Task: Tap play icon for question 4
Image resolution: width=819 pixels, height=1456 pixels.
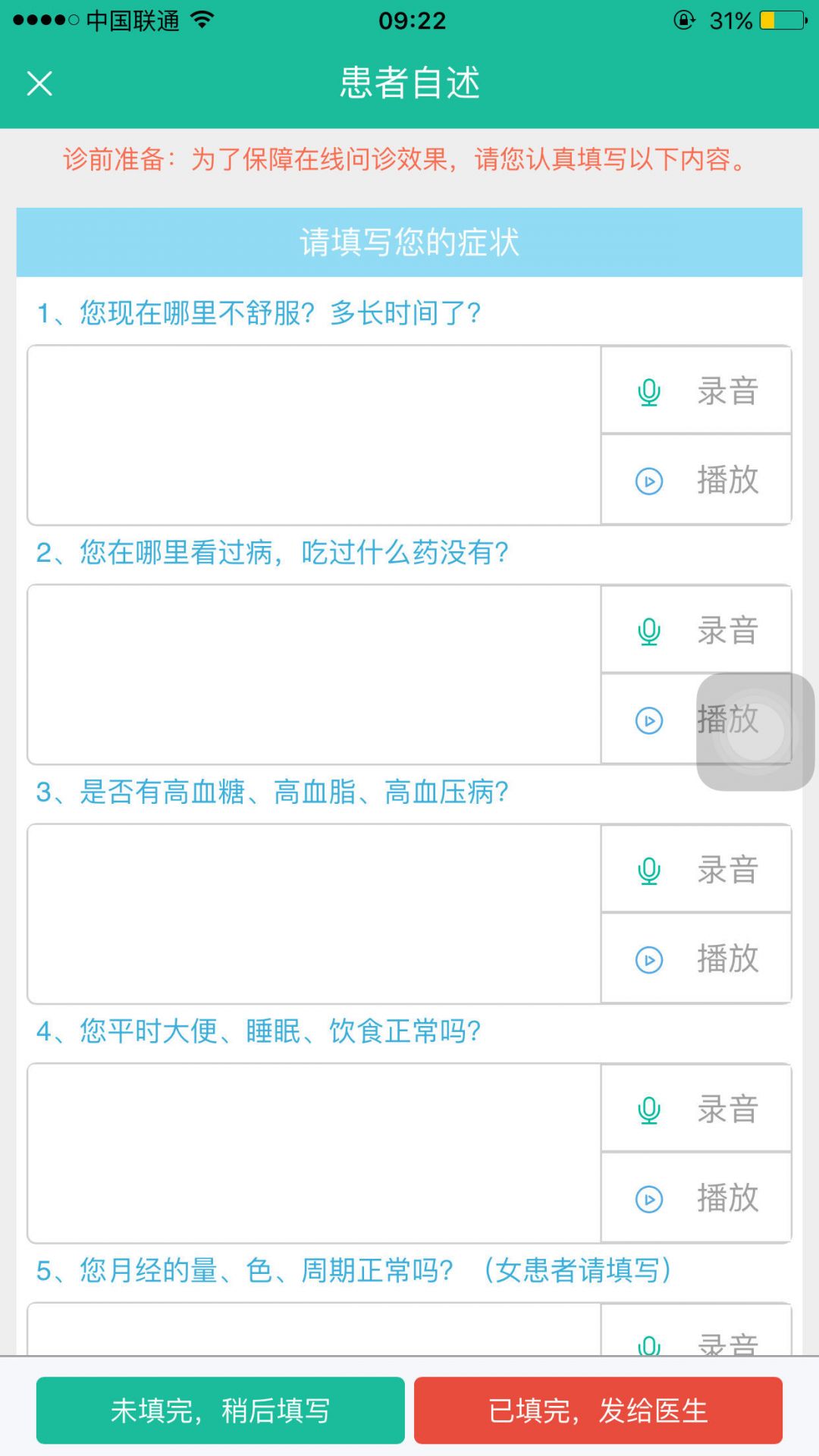Action: (x=649, y=1199)
